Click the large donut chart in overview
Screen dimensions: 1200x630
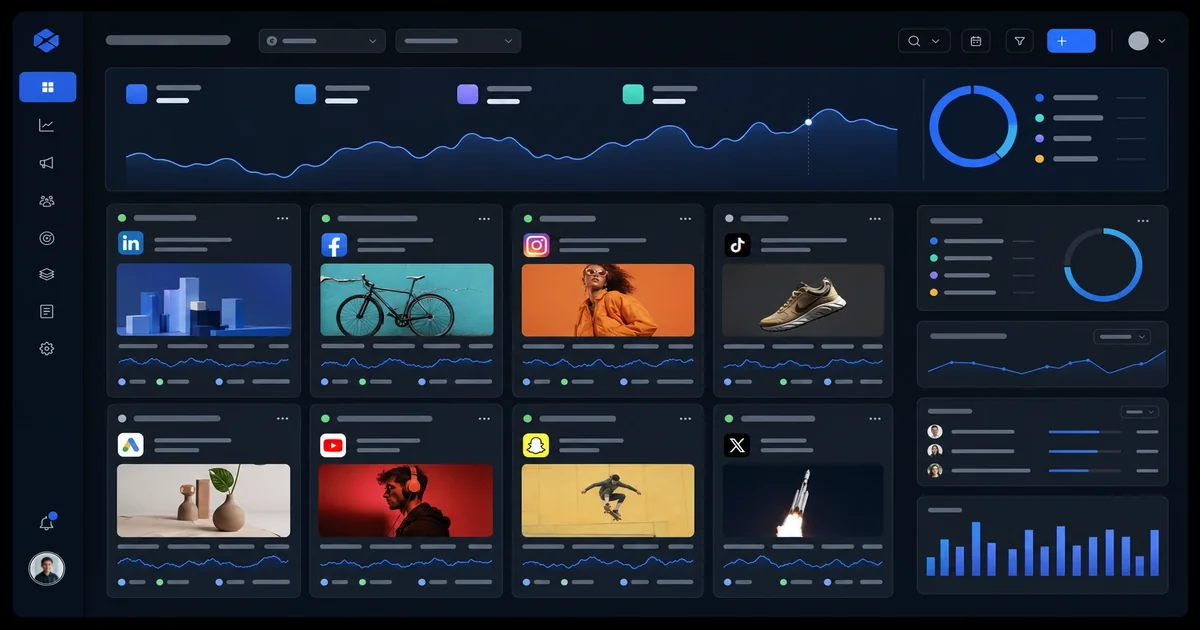click(973, 126)
